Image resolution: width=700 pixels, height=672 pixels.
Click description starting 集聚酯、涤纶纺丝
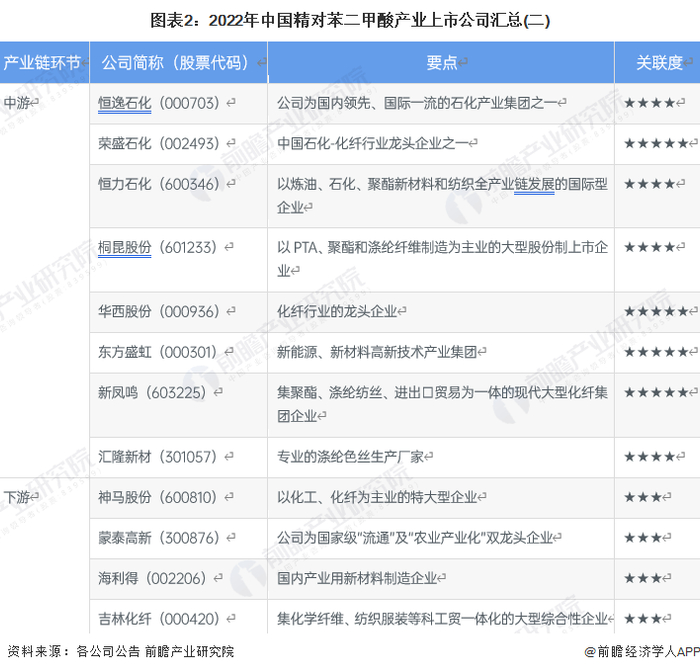click(x=442, y=404)
